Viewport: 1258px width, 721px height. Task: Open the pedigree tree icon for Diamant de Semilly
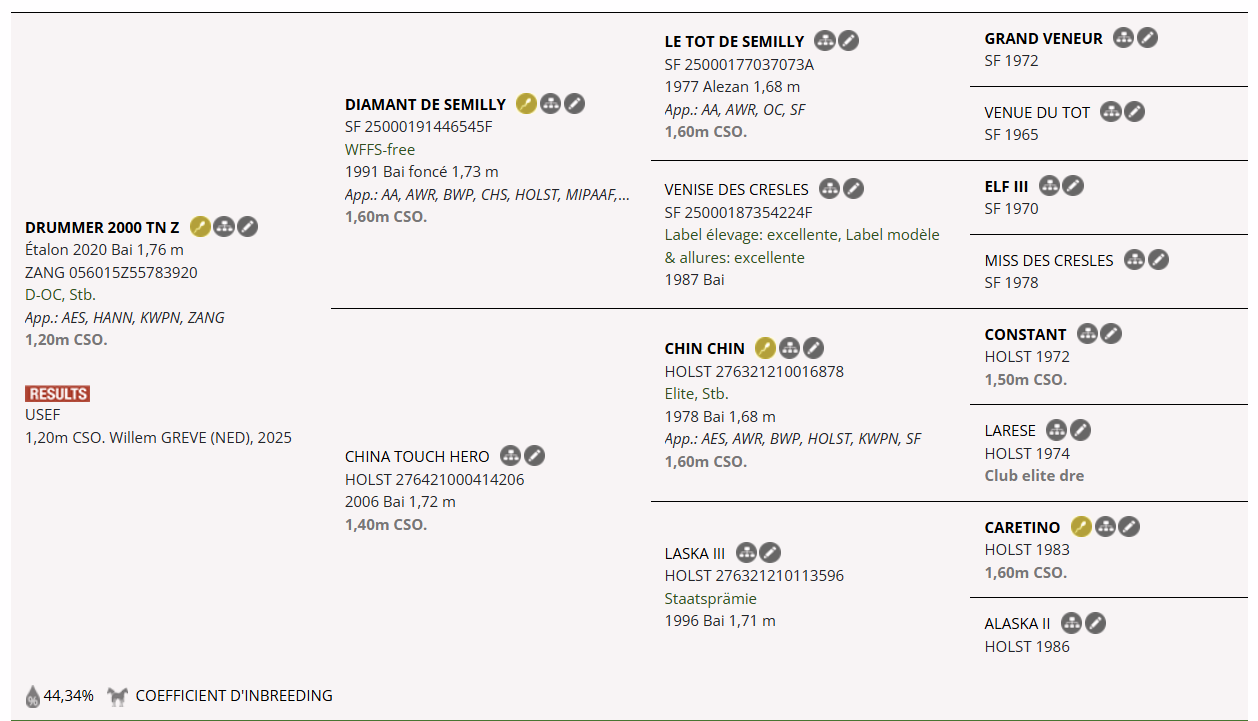click(550, 104)
